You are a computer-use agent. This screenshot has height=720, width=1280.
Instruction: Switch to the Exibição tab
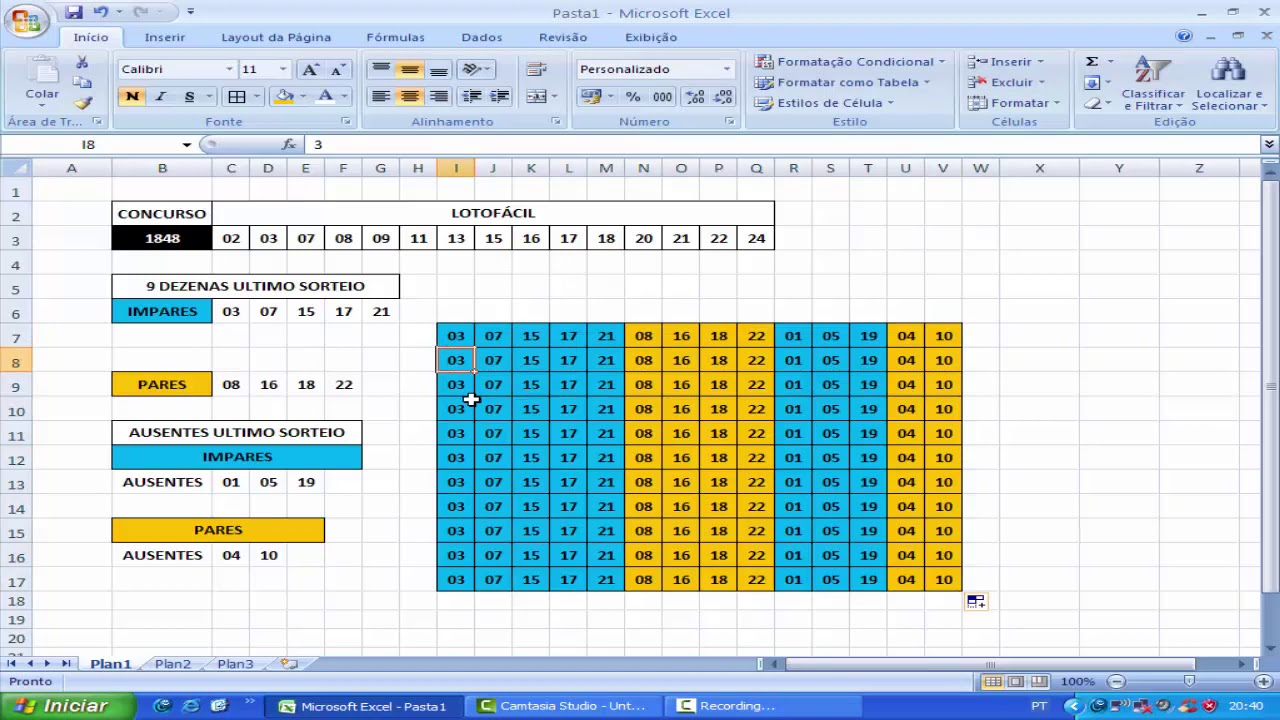point(651,37)
